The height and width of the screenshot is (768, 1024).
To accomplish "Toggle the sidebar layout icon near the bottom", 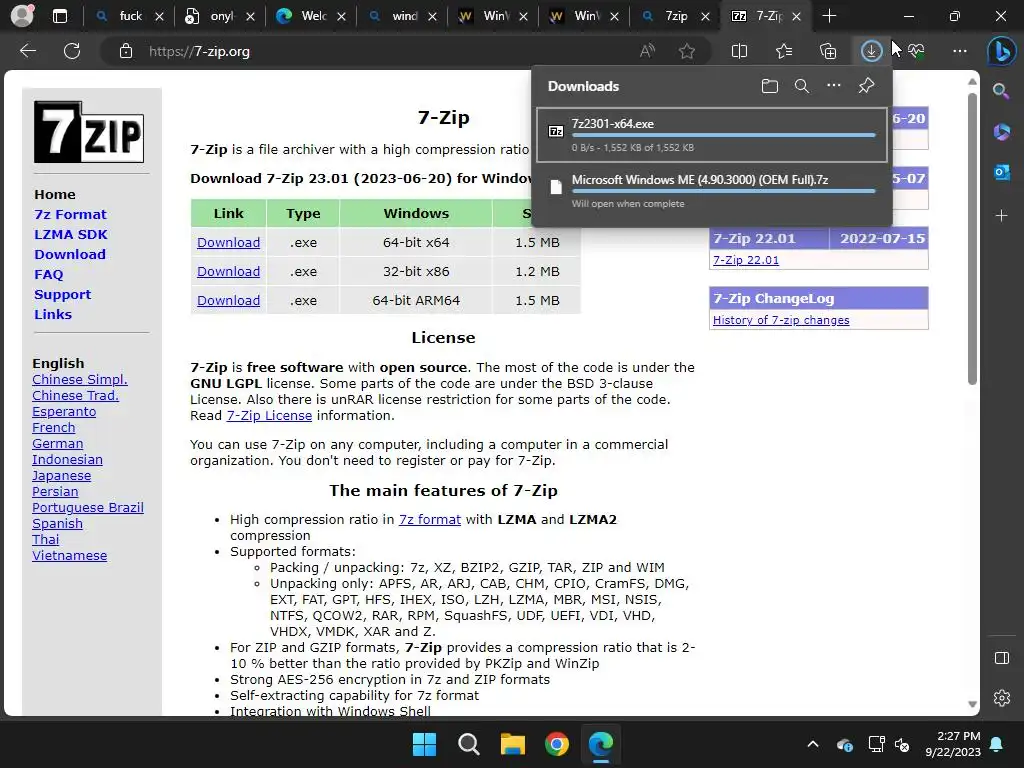I will point(1001,658).
